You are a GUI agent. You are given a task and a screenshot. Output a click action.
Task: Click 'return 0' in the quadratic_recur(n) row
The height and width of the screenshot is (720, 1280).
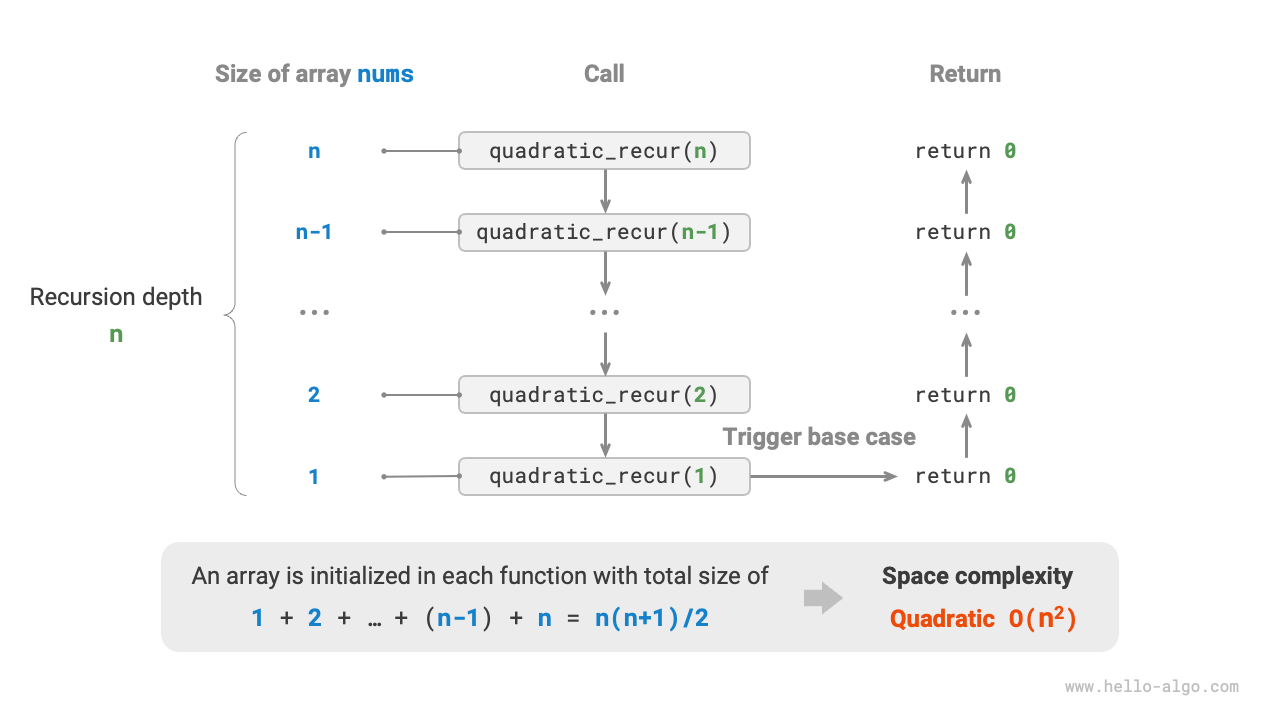coord(965,151)
